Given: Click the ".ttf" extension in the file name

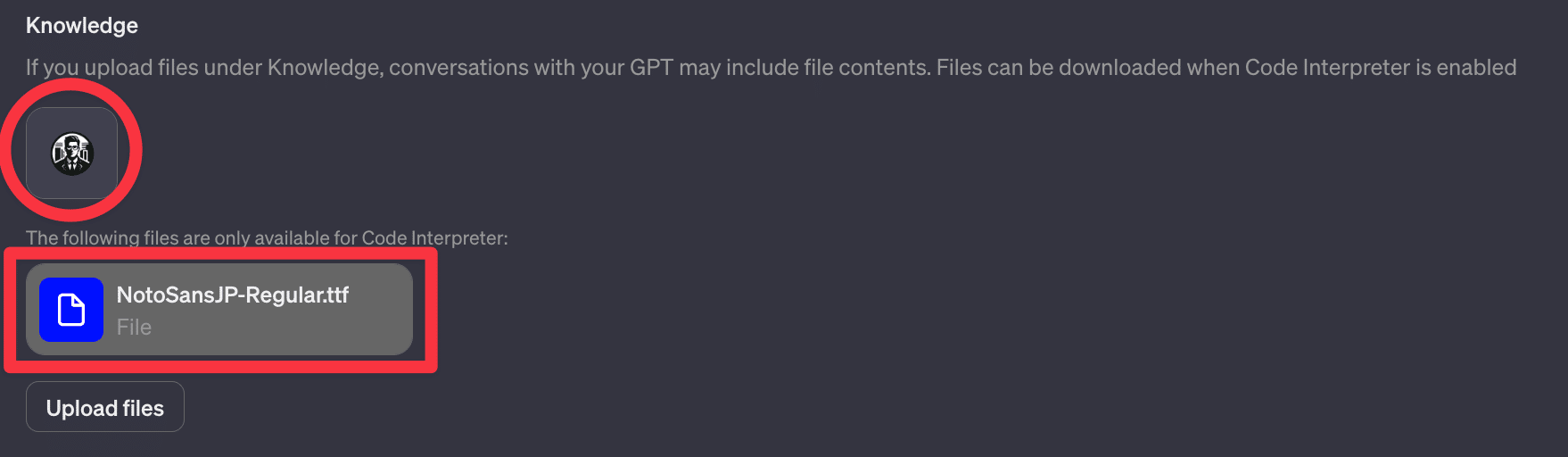Looking at the screenshot, I should [334, 295].
